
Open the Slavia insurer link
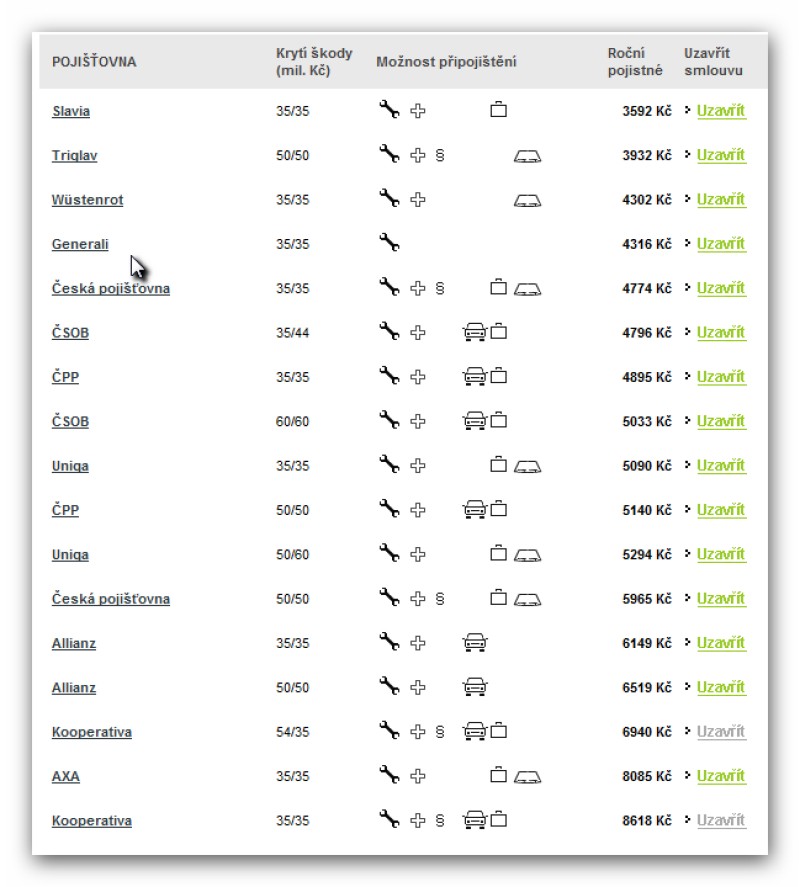(x=71, y=112)
